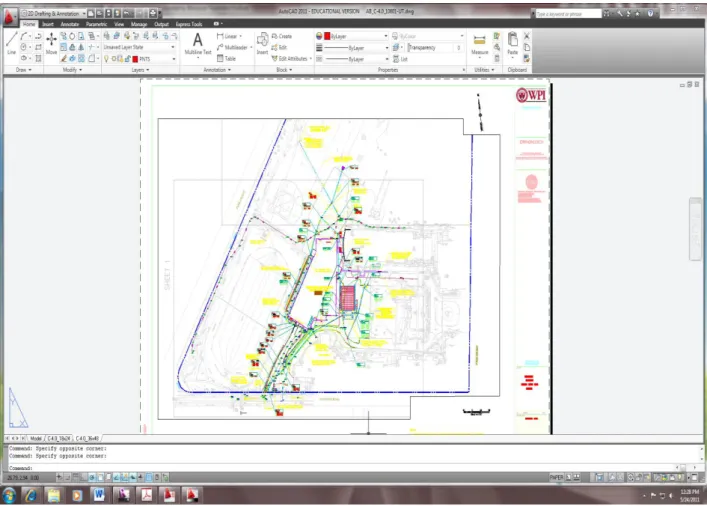This screenshot has width=707, height=506.
Task: Click the Create block tool
Action: click(282, 36)
